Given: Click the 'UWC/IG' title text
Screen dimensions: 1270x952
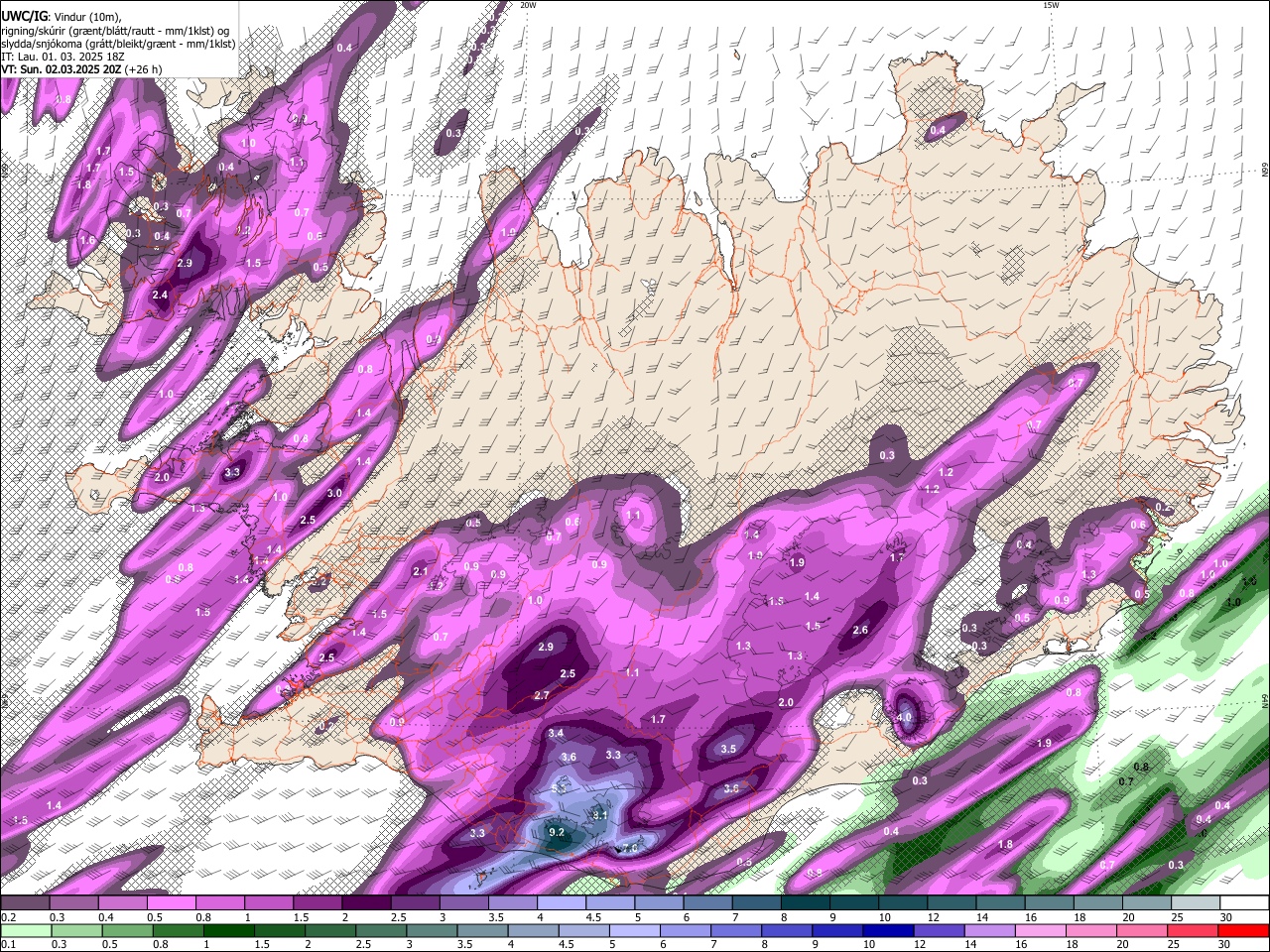Looking at the screenshot, I should click(x=23, y=17).
